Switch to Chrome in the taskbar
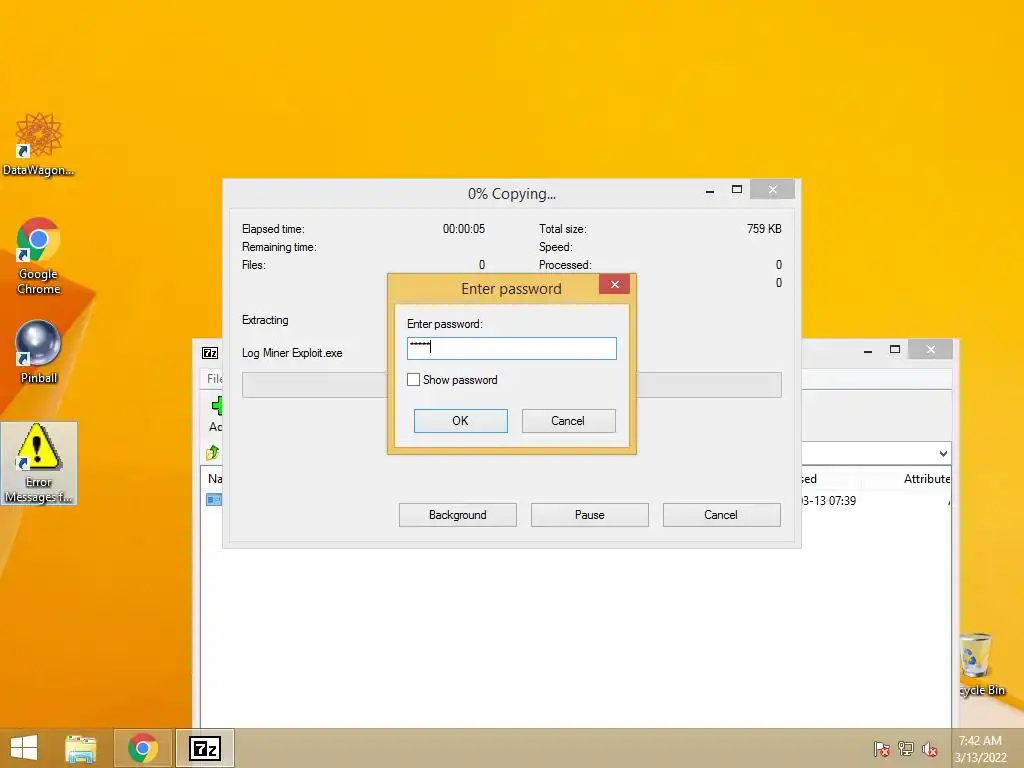Viewport: 1024px width, 768px height. pyautogui.click(x=142, y=748)
